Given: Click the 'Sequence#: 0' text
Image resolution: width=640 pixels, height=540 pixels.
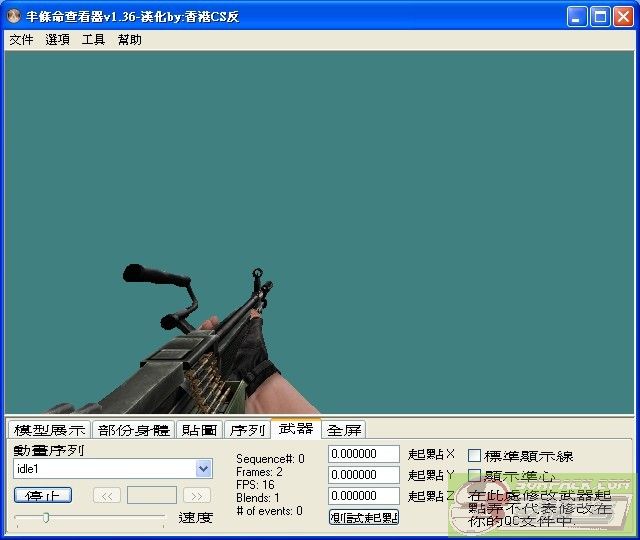Looking at the screenshot, I should click(x=270, y=459).
